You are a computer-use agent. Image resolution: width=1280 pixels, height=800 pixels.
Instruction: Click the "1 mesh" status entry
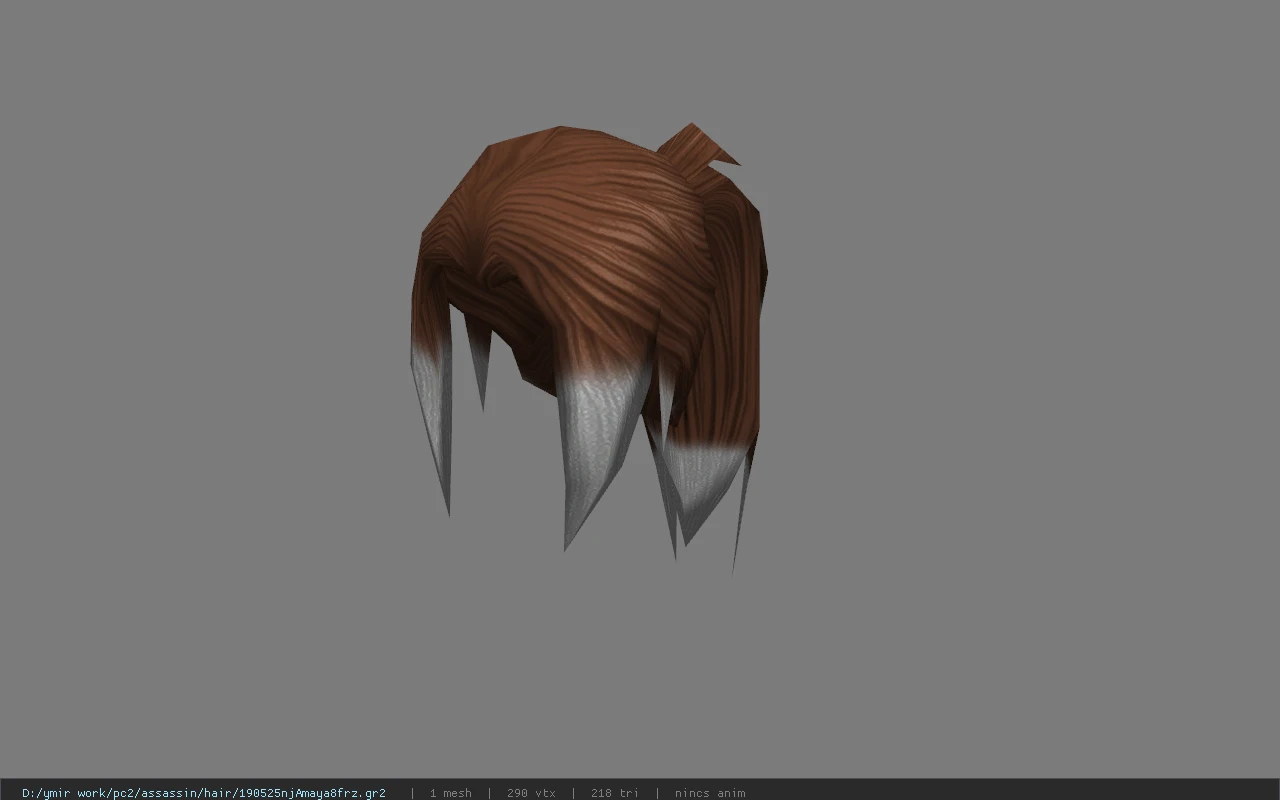point(450,793)
